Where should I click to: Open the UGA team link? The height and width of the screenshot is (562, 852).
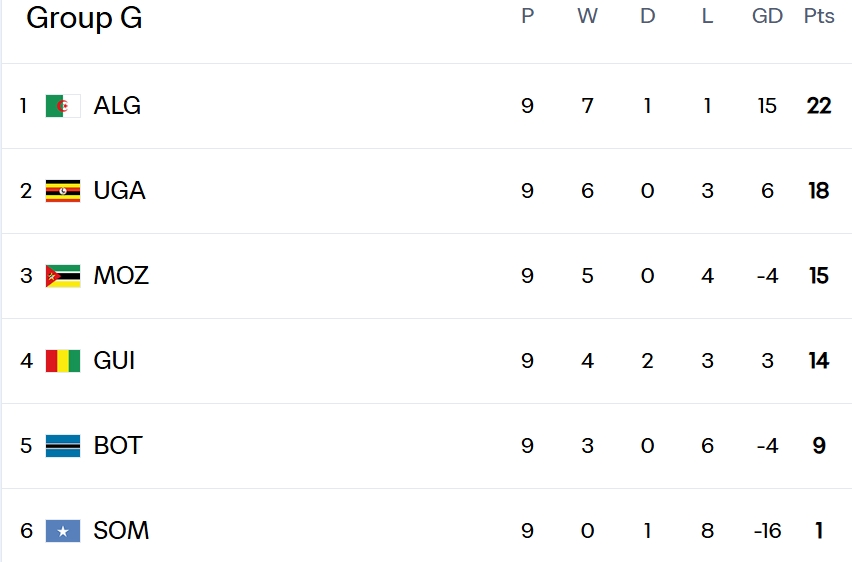pyautogui.click(x=119, y=191)
